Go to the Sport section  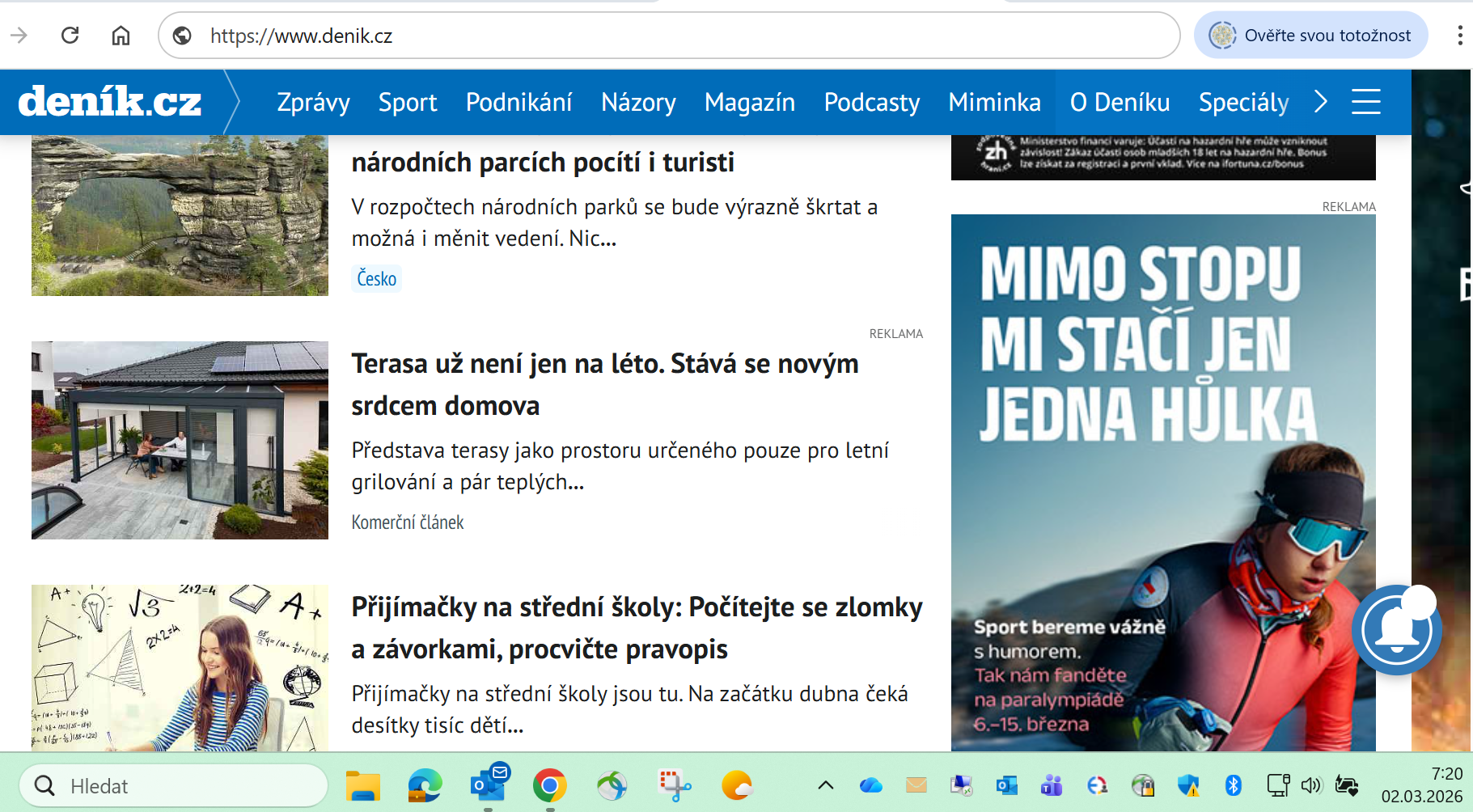(x=407, y=103)
